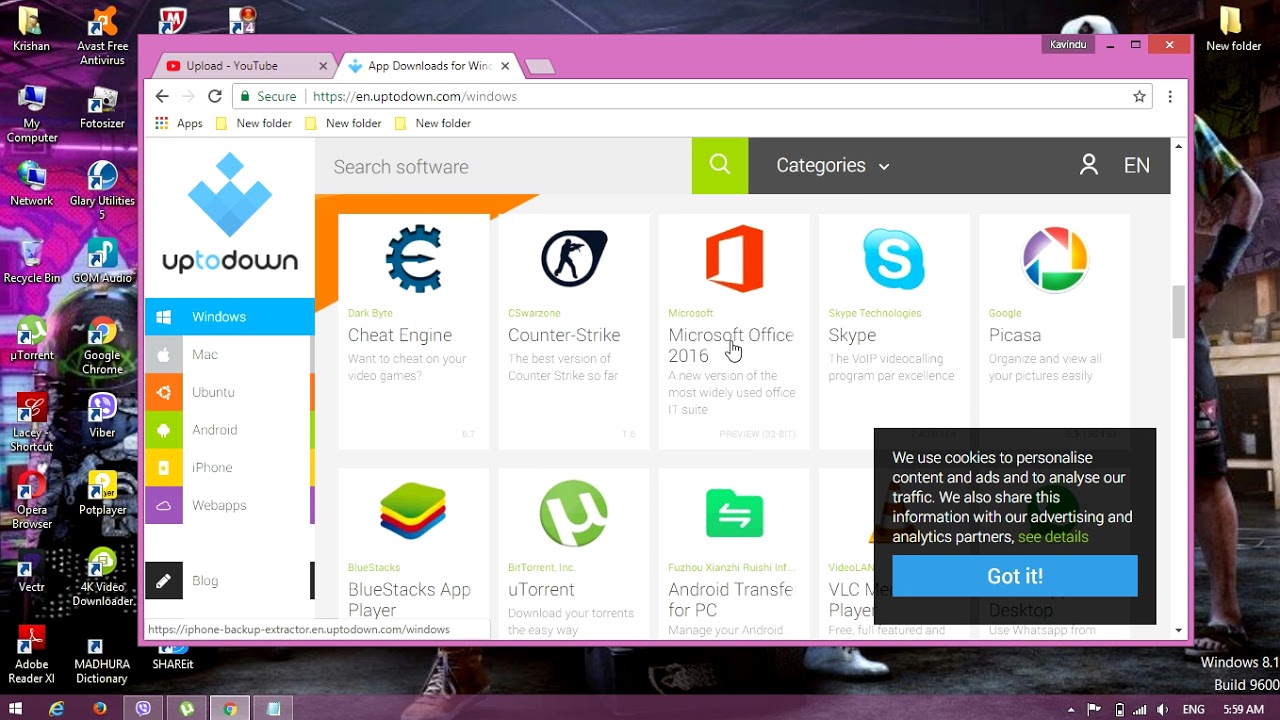Image resolution: width=1280 pixels, height=720 pixels.
Task: Open Firefox from the taskbar
Action: pos(100,708)
